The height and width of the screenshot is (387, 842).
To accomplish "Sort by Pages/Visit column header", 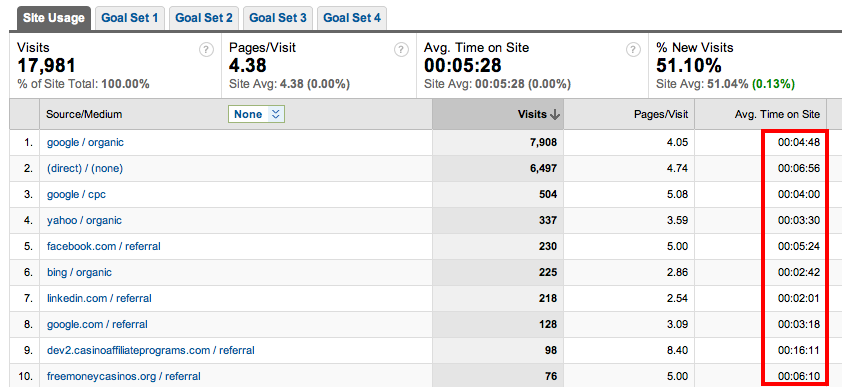I will [662, 114].
